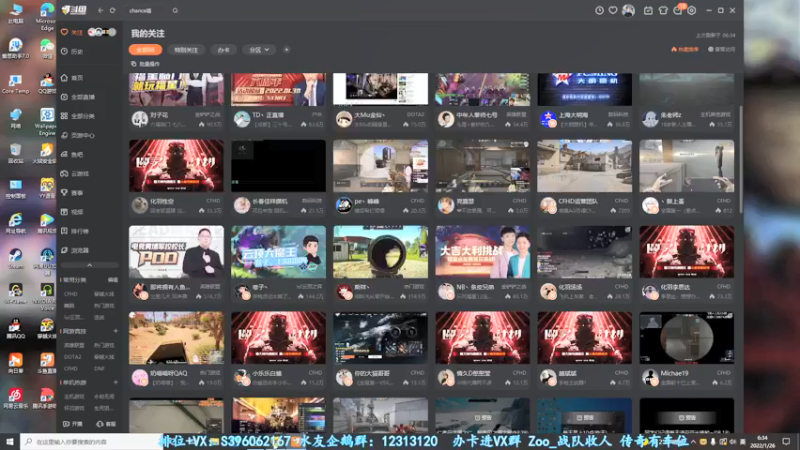
Task: Select the 办卡 filter tab
Action: (x=223, y=50)
